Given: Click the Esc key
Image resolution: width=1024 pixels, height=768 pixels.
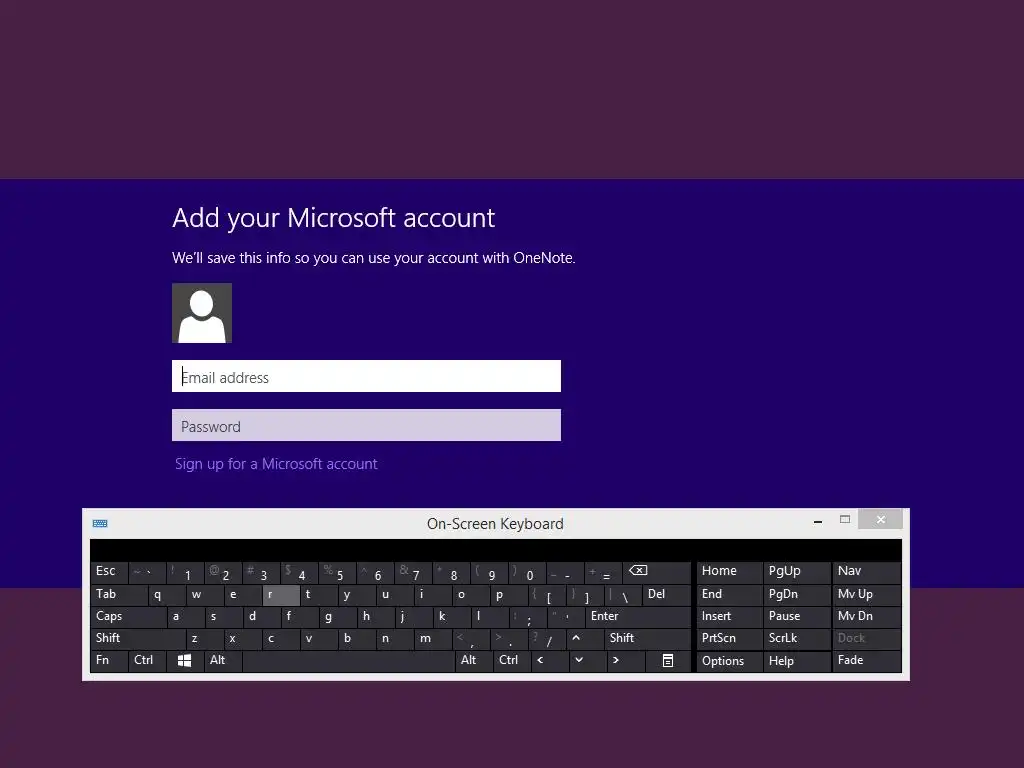Looking at the screenshot, I should 109,573.
